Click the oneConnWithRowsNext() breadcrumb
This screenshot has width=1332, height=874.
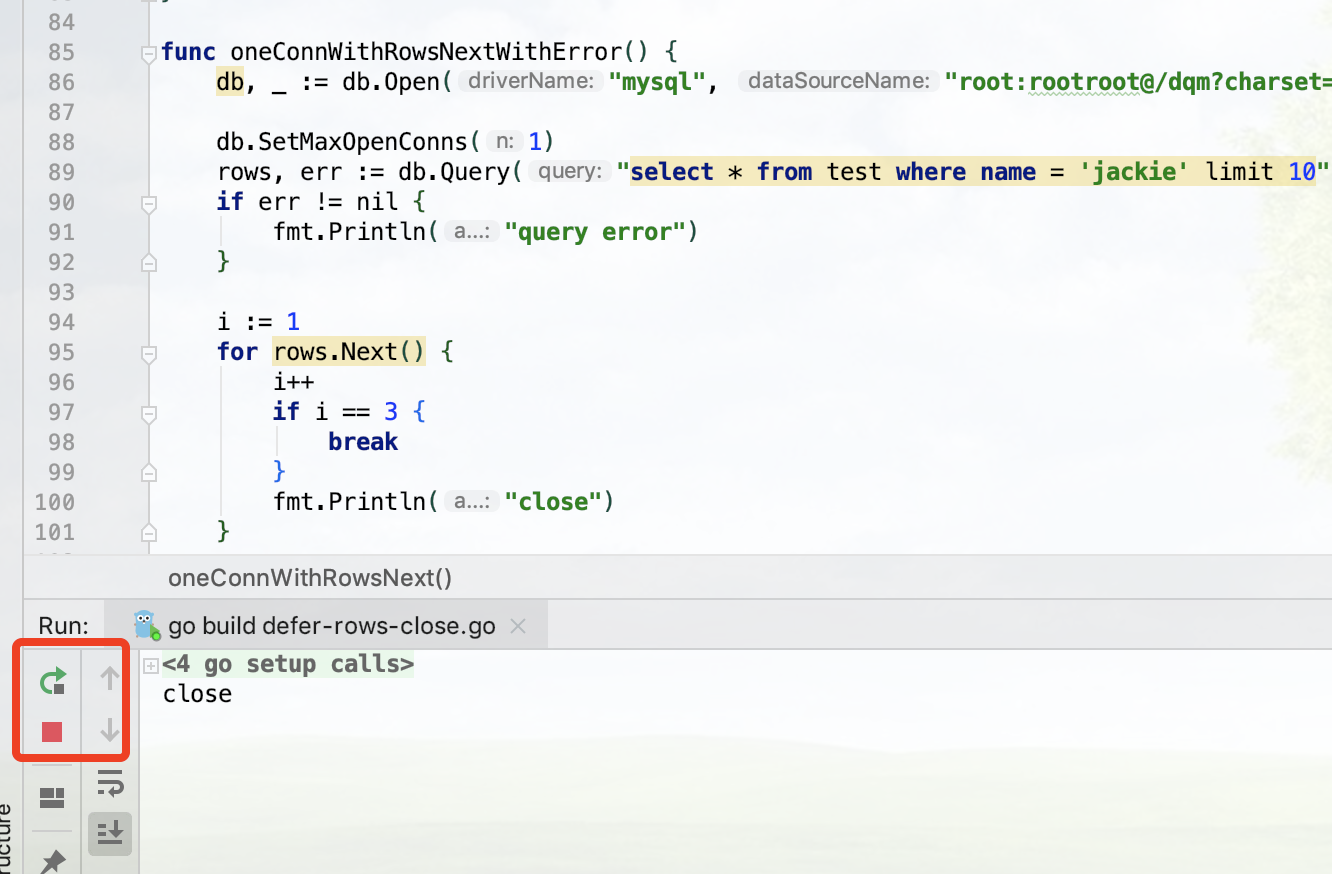pyautogui.click(x=310, y=578)
